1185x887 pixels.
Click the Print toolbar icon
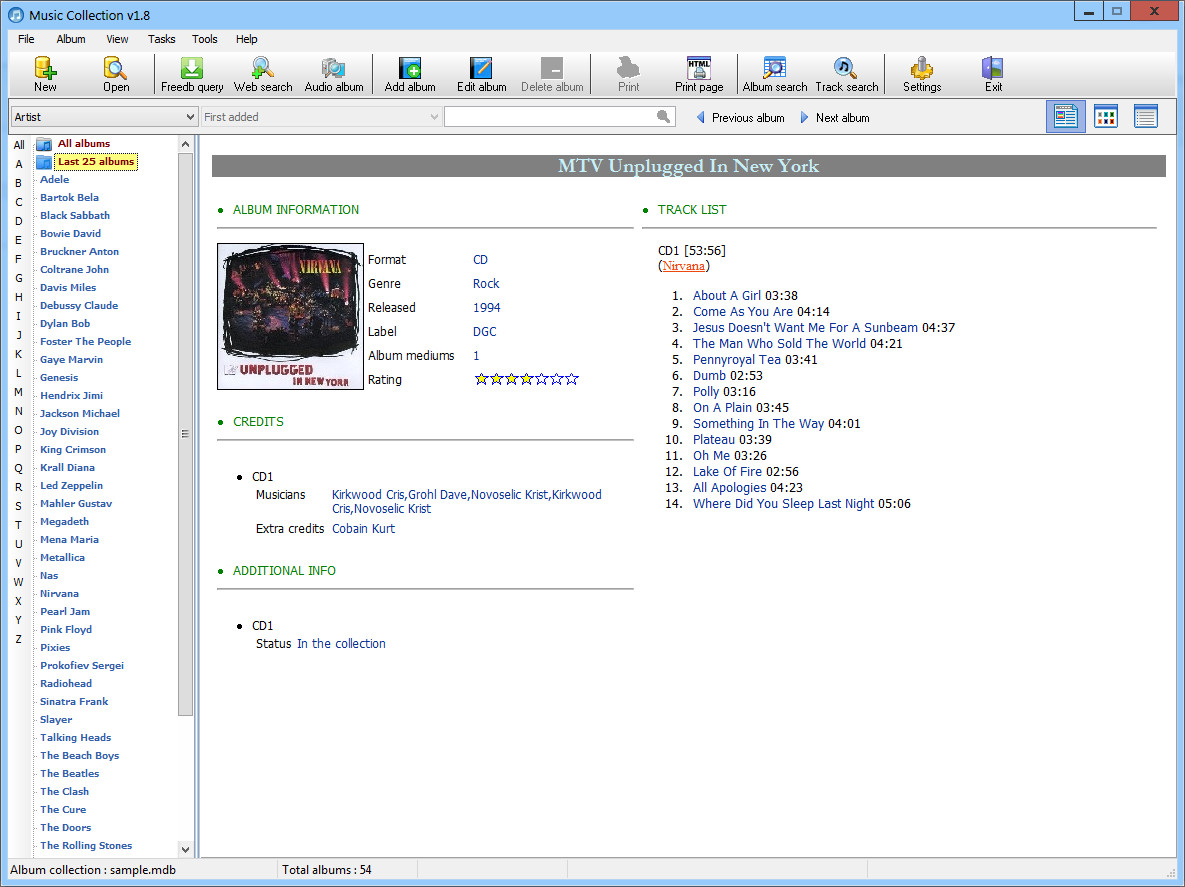pyautogui.click(x=628, y=74)
